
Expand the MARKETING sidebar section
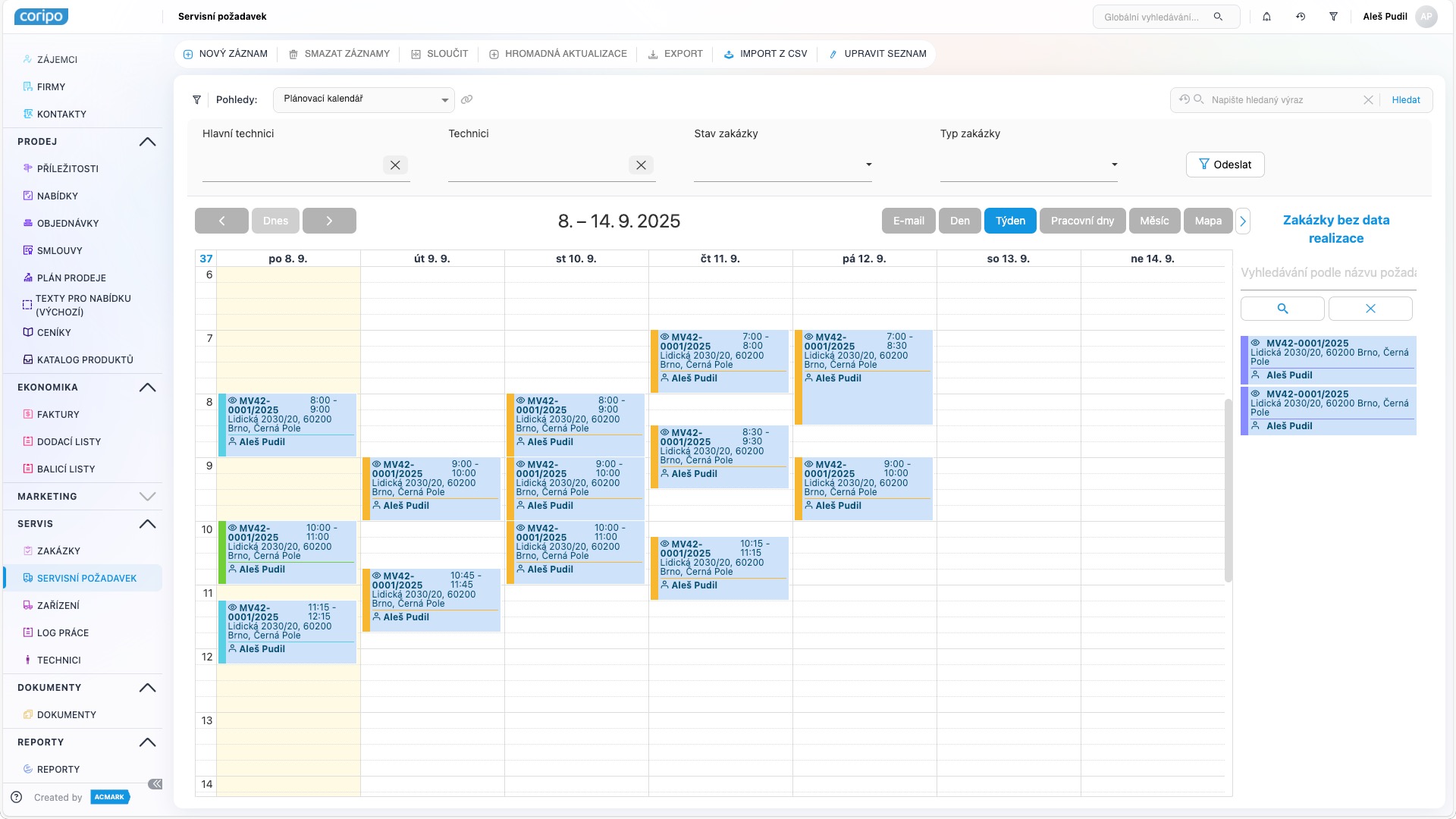(x=147, y=497)
